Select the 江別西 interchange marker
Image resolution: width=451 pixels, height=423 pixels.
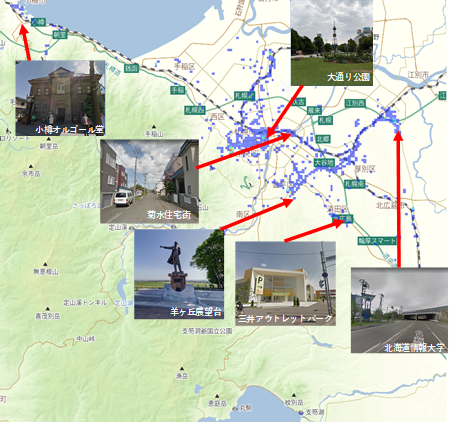(355, 103)
